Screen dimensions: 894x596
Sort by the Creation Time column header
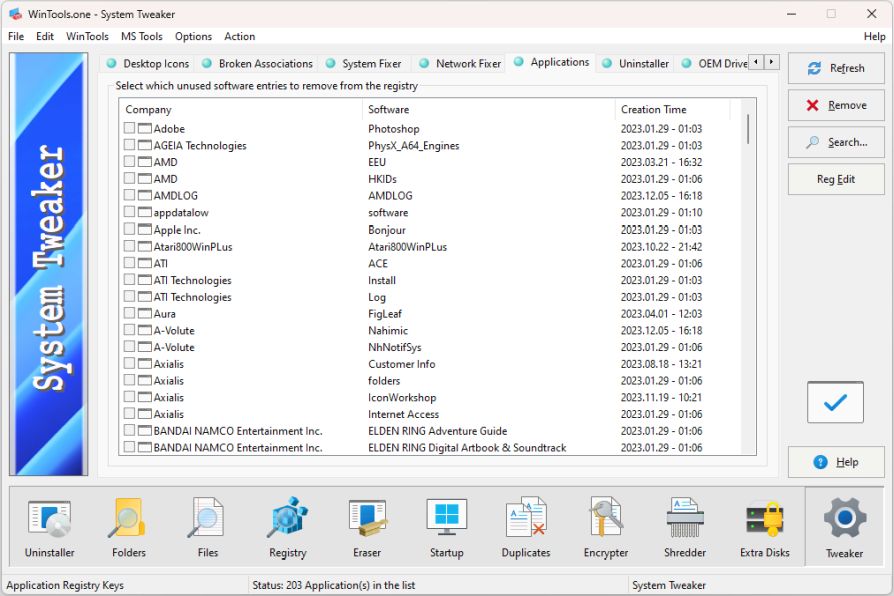click(x=673, y=110)
